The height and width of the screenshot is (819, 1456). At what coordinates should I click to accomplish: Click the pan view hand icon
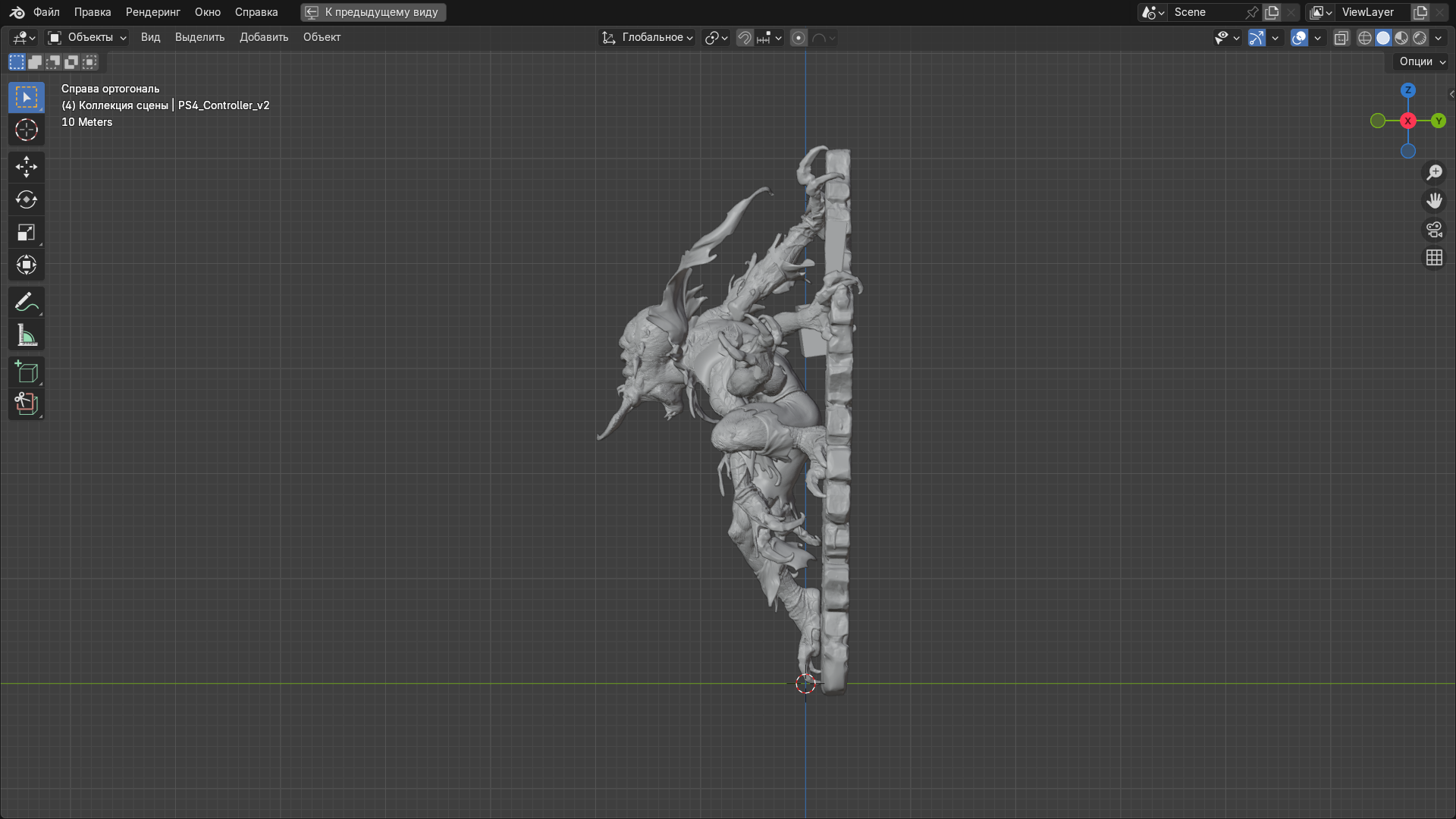[x=1434, y=201]
